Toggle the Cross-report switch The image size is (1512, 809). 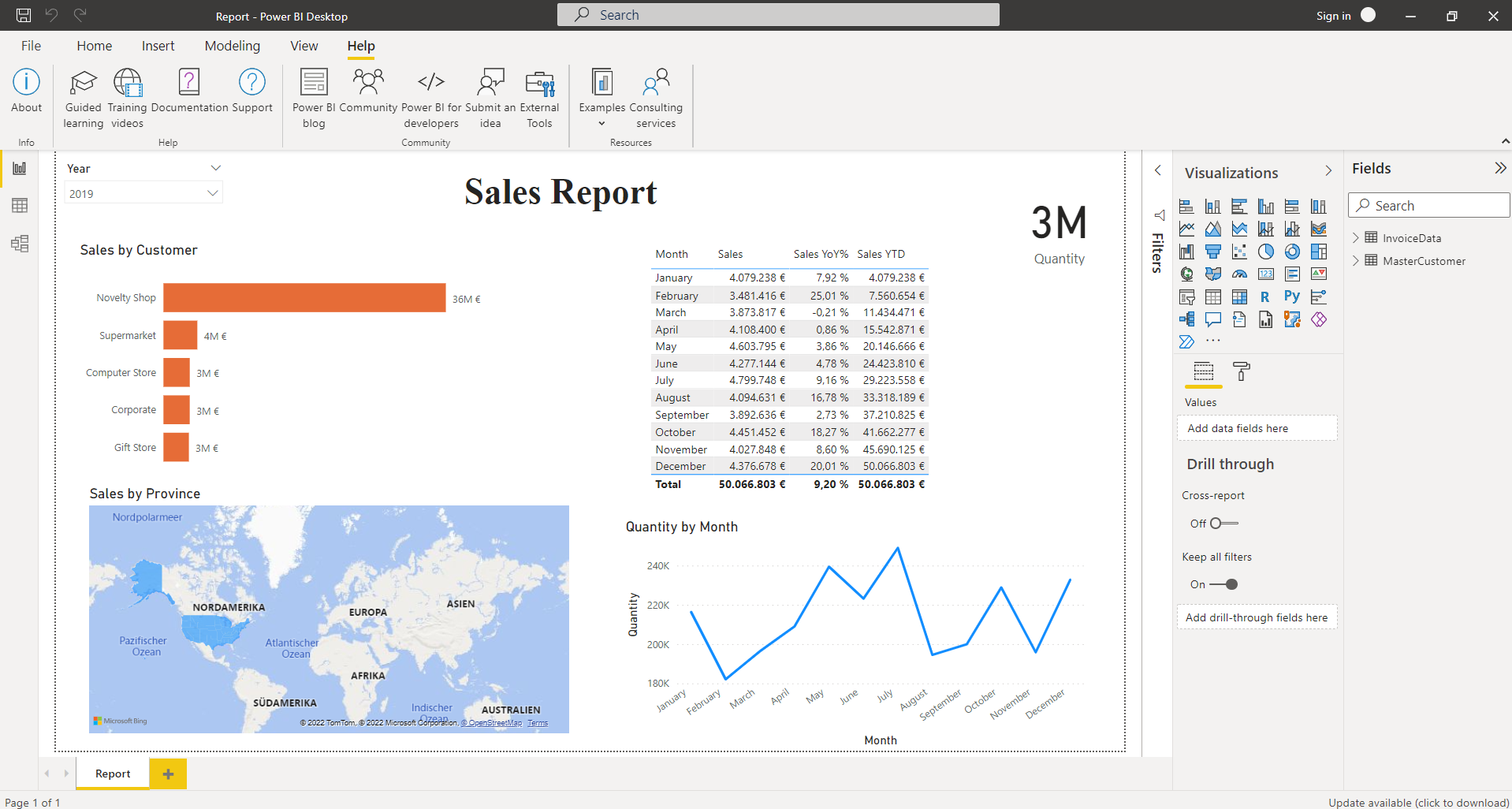coord(1224,524)
